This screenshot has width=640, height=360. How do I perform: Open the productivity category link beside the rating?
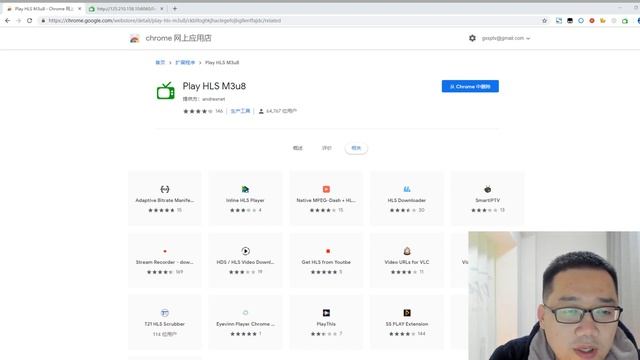[x=240, y=111]
